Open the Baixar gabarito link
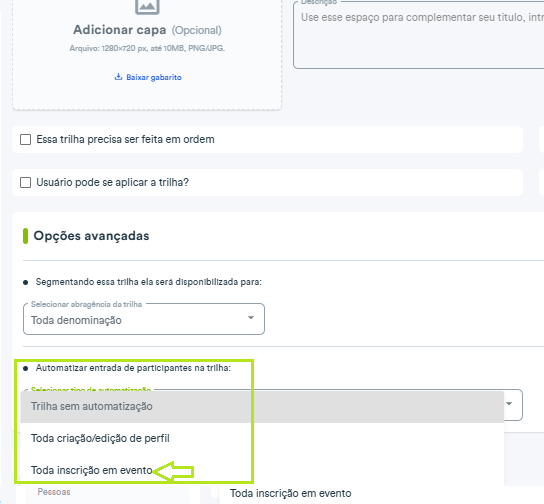Screen dimensions: 544x504 154,77
